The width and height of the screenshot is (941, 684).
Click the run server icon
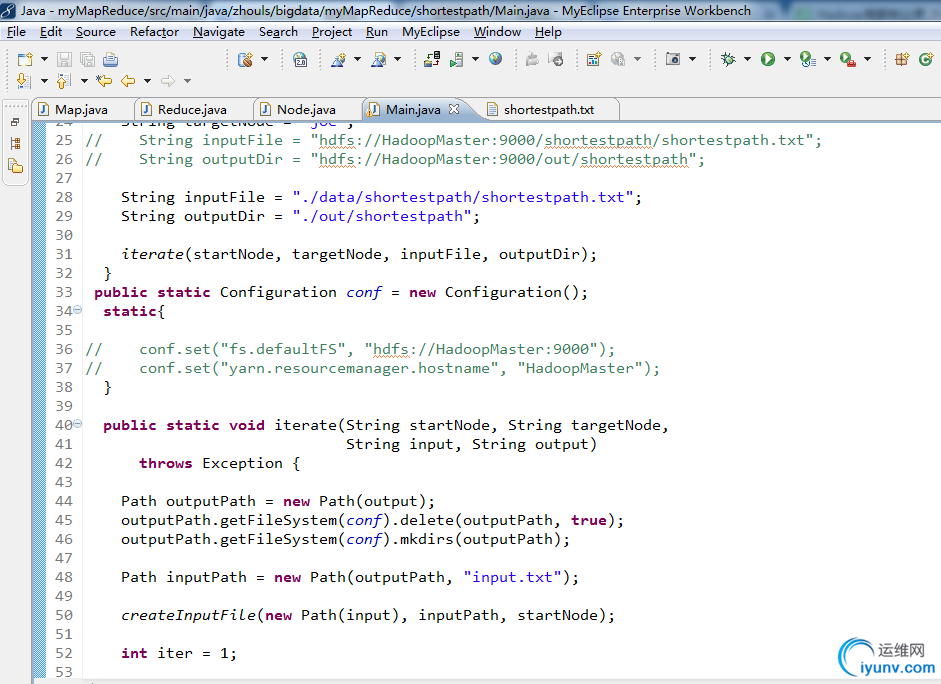click(457, 59)
